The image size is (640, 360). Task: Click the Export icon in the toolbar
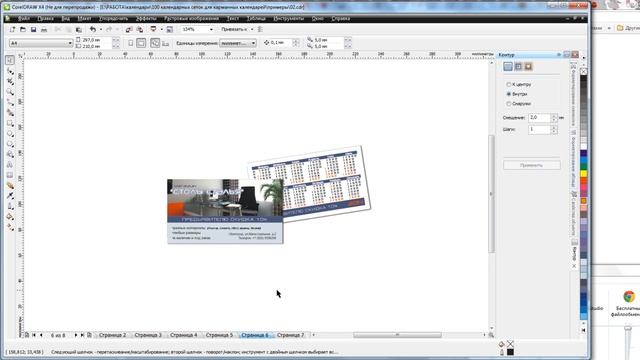click(140, 29)
